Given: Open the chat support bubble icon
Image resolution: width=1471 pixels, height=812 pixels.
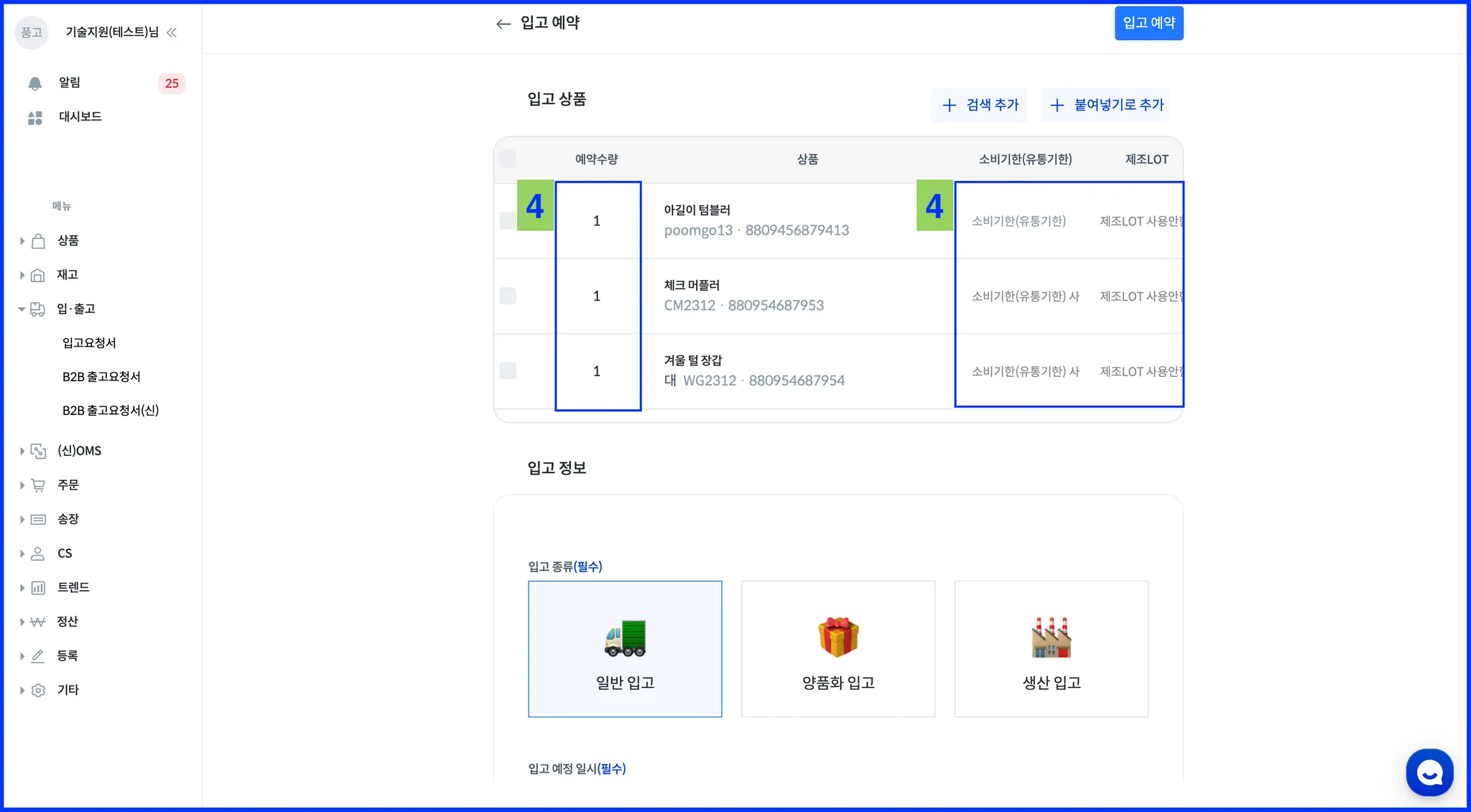Looking at the screenshot, I should (x=1429, y=773).
